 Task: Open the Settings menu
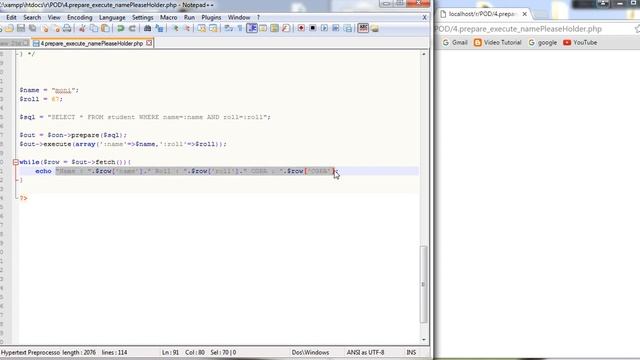pos(142,18)
